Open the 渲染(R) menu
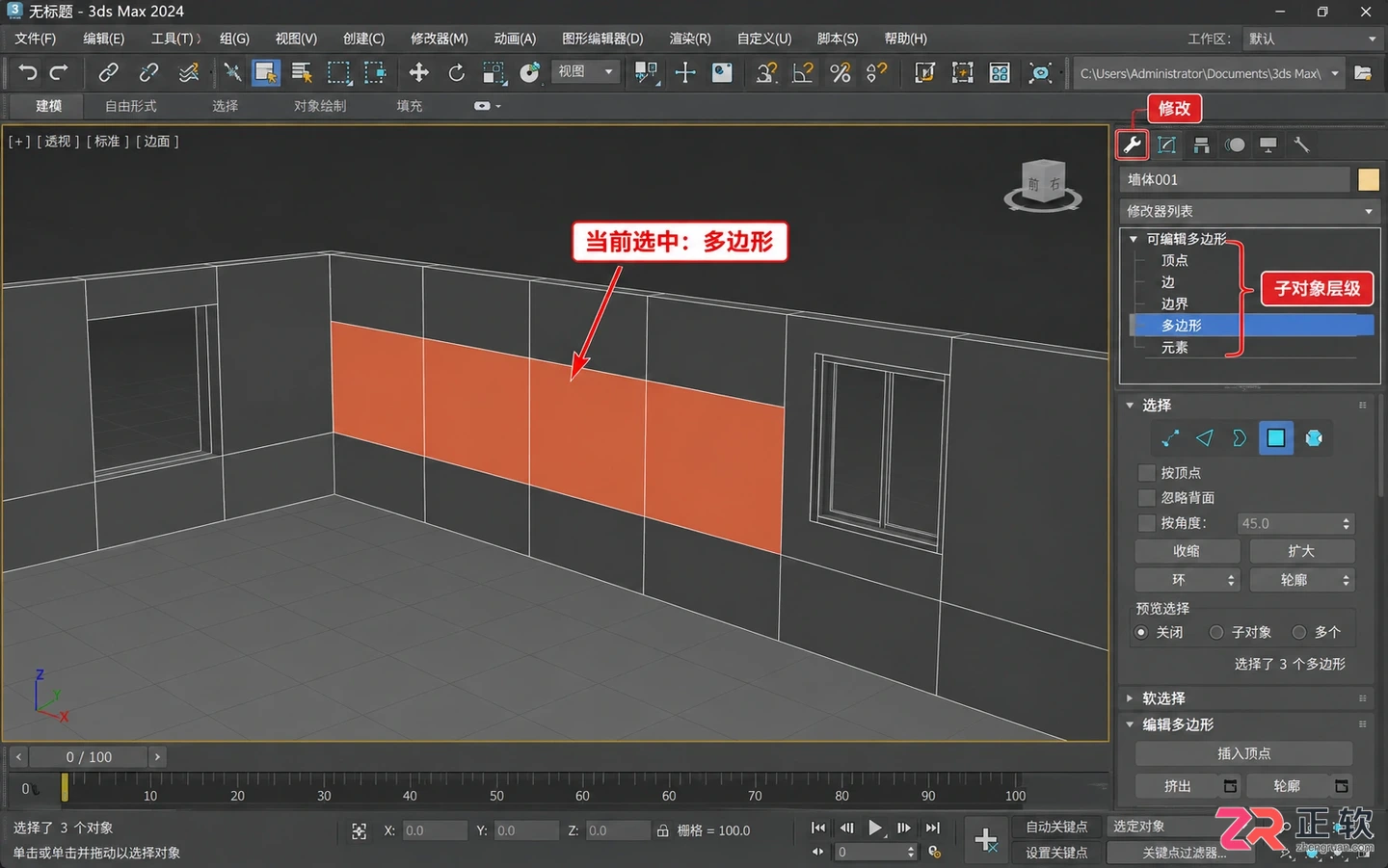 pyautogui.click(x=690, y=39)
